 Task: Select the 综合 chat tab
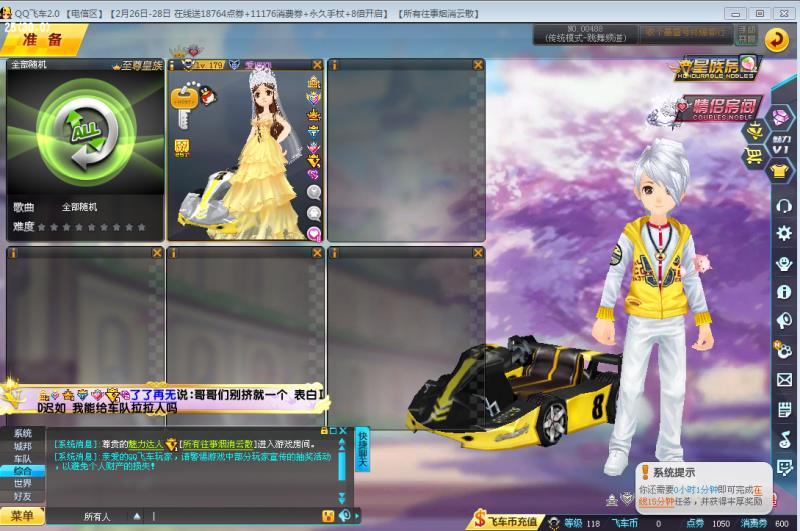point(22,471)
